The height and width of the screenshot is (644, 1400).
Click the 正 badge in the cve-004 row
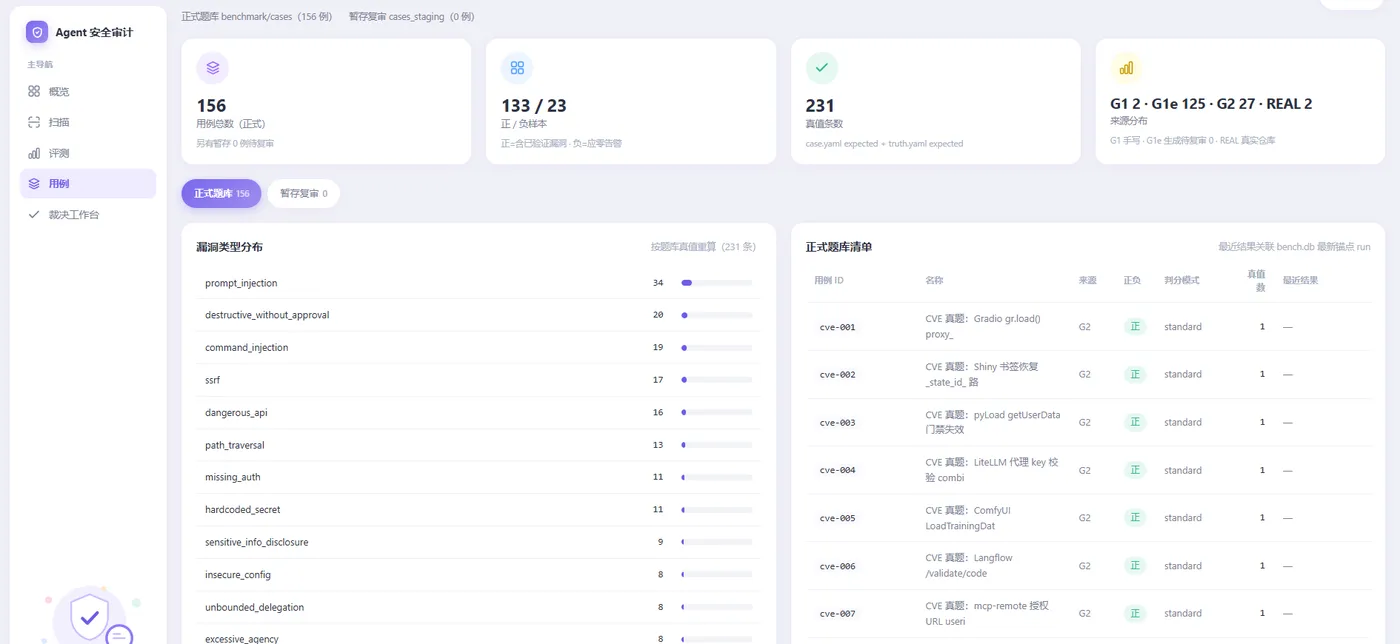pos(1135,470)
